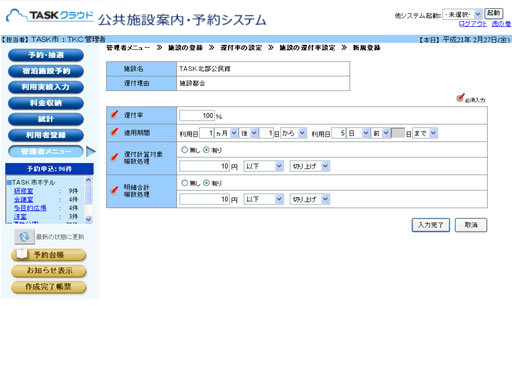The image size is (512, 384).
Task: Open the 他システム起動 selection dropdown
Action: (x=462, y=14)
